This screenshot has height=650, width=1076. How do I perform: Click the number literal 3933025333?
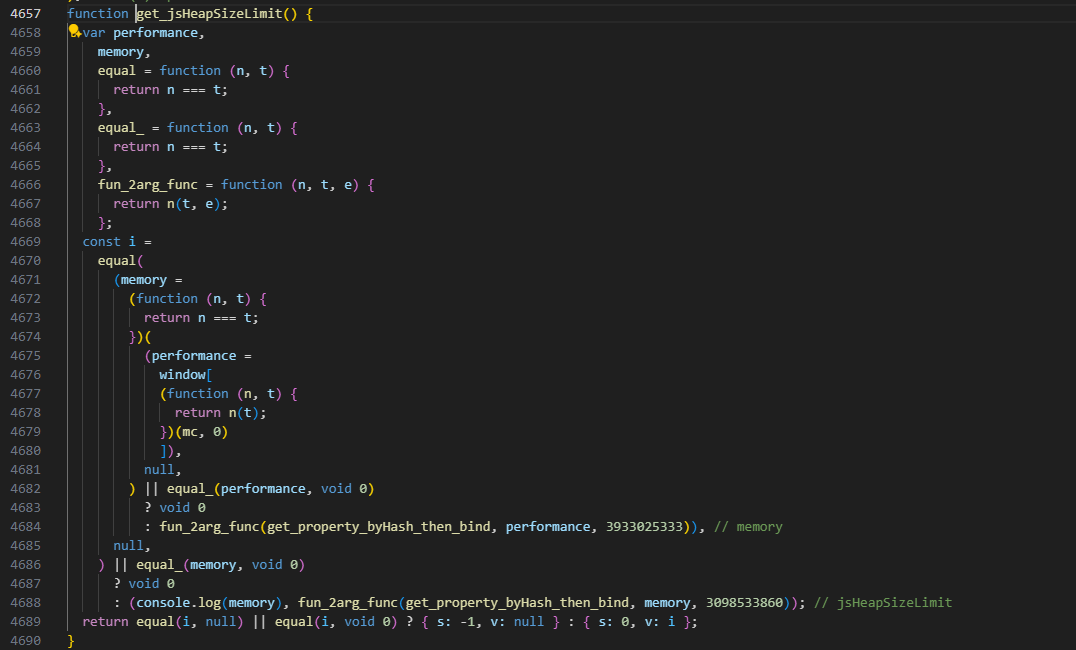click(x=644, y=526)
